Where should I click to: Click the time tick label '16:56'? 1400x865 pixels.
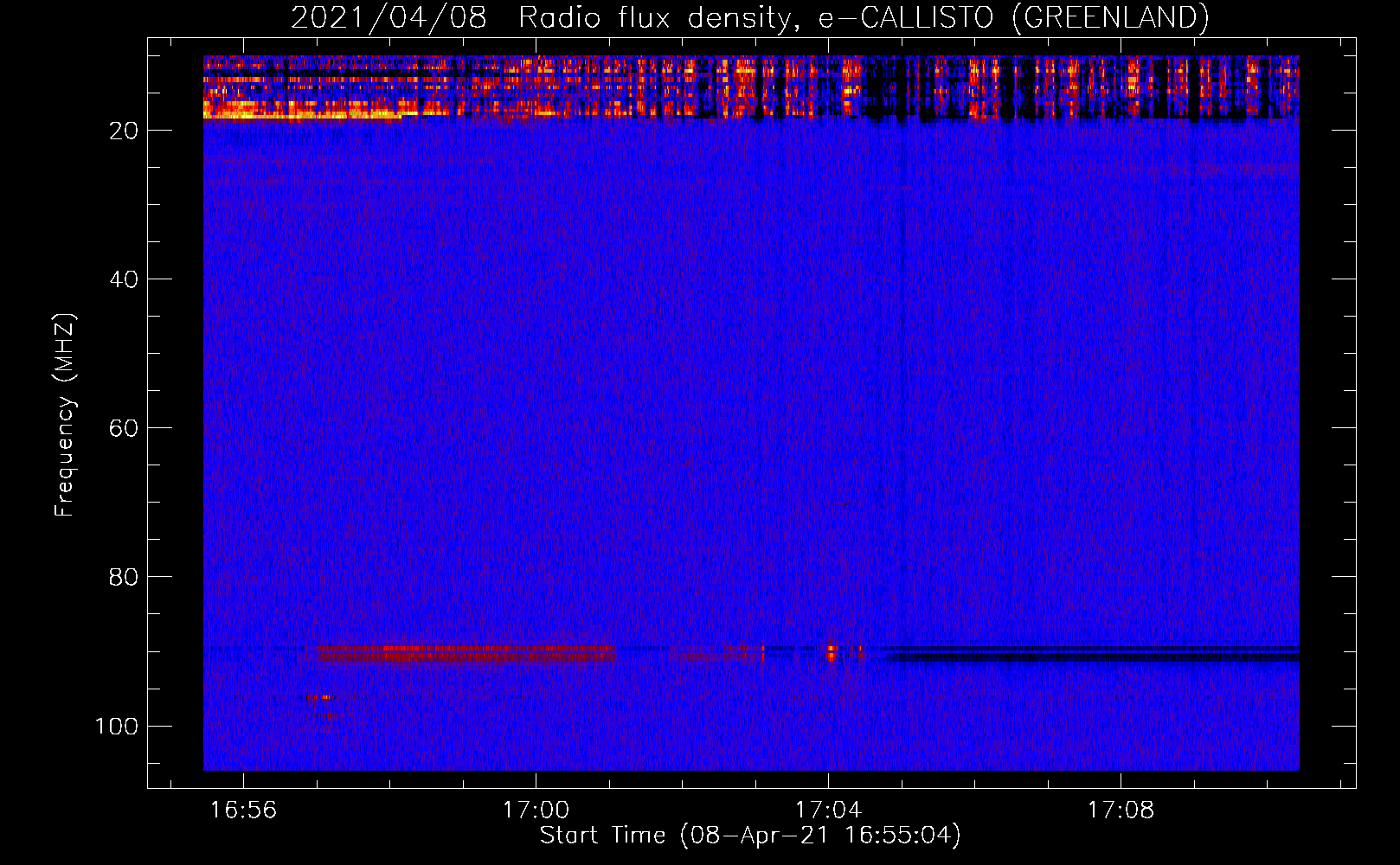tap(243, 811)
